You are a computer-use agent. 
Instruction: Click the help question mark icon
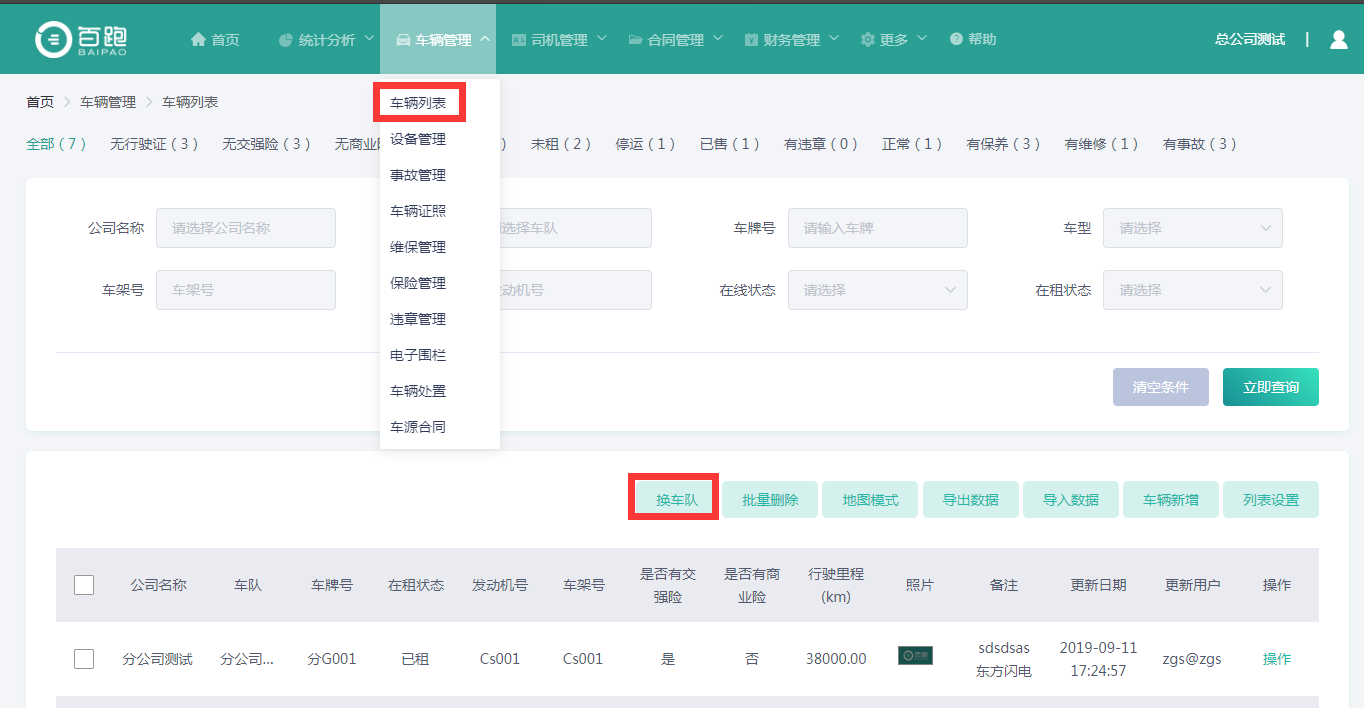(956, 39)
